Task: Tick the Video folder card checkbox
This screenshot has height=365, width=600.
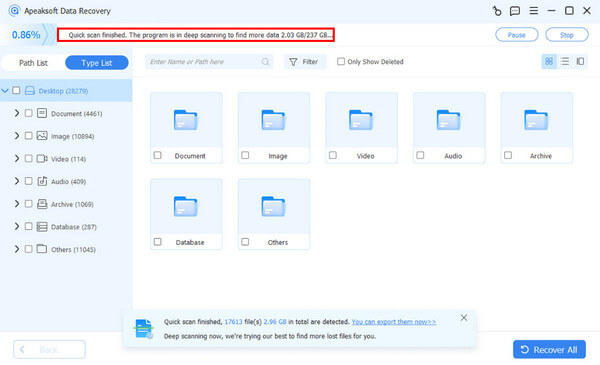Action: click(x=333, y=155)
